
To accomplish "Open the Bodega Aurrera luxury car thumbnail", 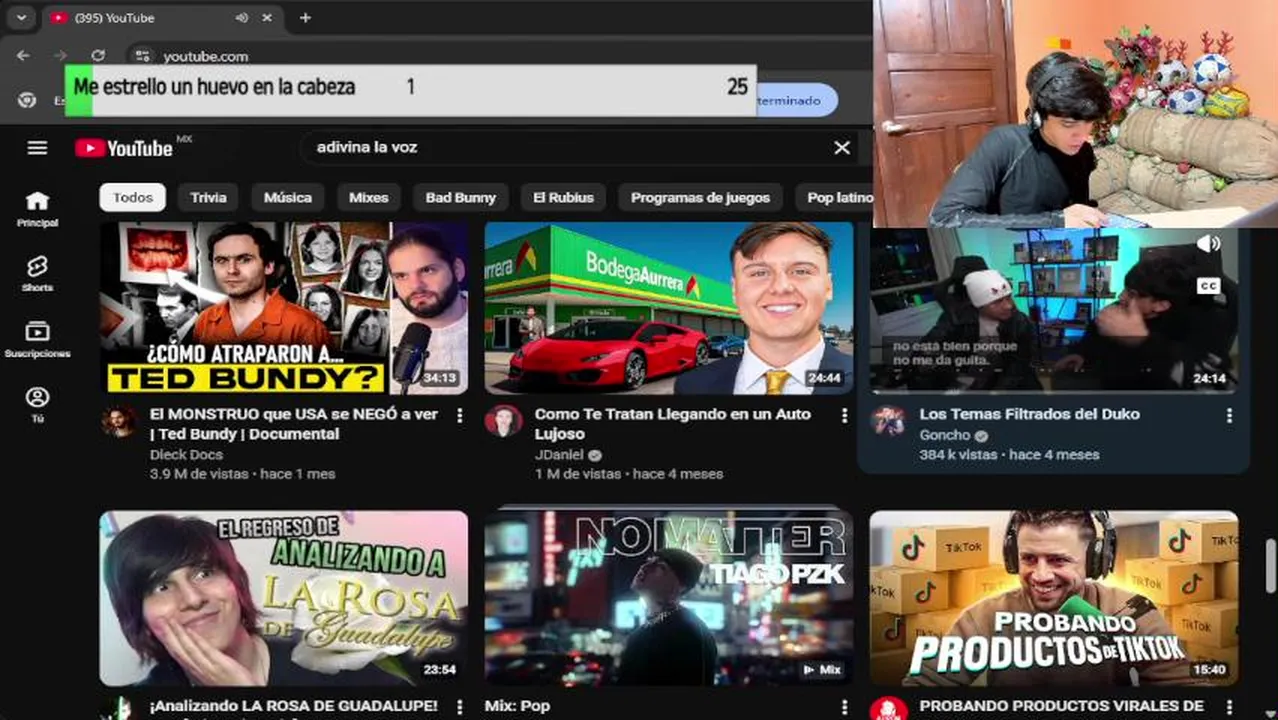I will point(669,308).
